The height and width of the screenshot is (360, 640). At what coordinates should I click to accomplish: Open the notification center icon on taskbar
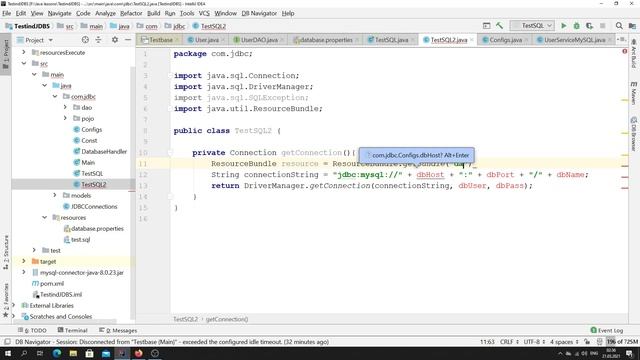coord(629,353)
